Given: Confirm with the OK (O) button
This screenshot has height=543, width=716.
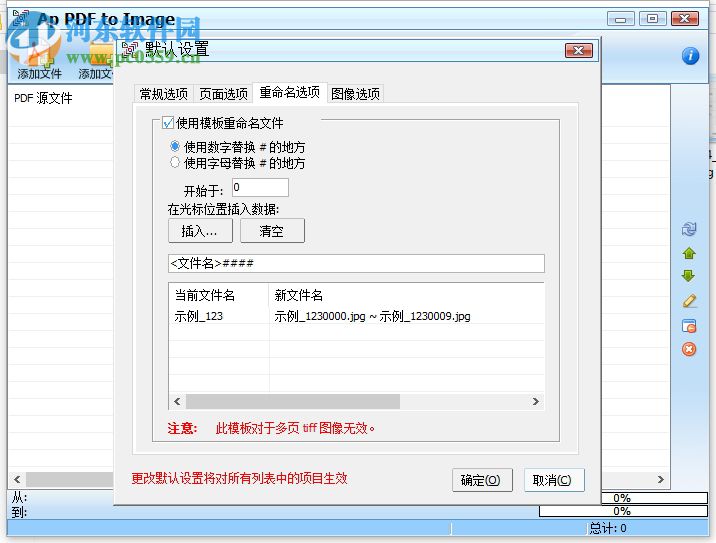Looking at the screenshot, I should 482,480.
